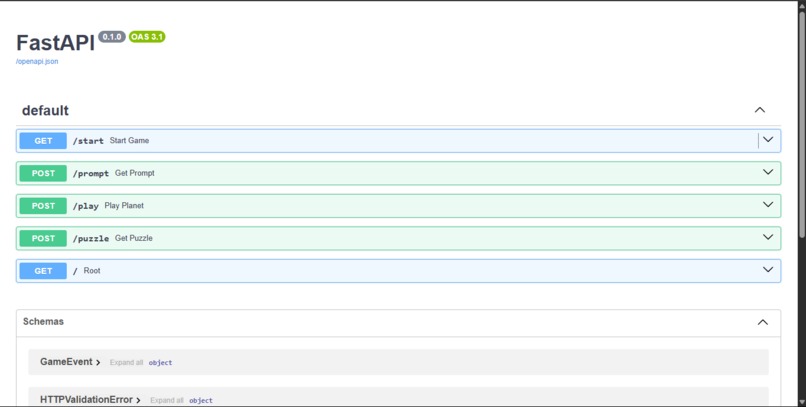Click the object label beside GameEvent
This screenshot has height=407, width=806.
click(160, 363)
